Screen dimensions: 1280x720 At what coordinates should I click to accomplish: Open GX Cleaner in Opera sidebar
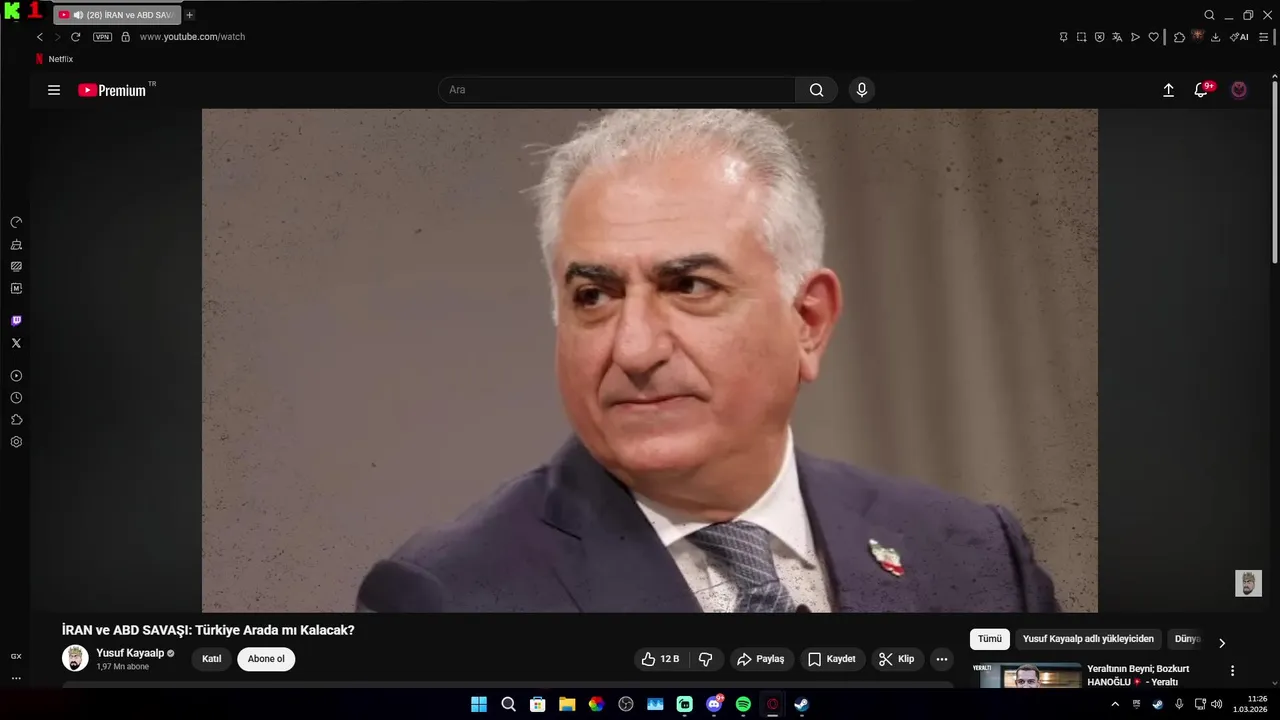point(16,244)
